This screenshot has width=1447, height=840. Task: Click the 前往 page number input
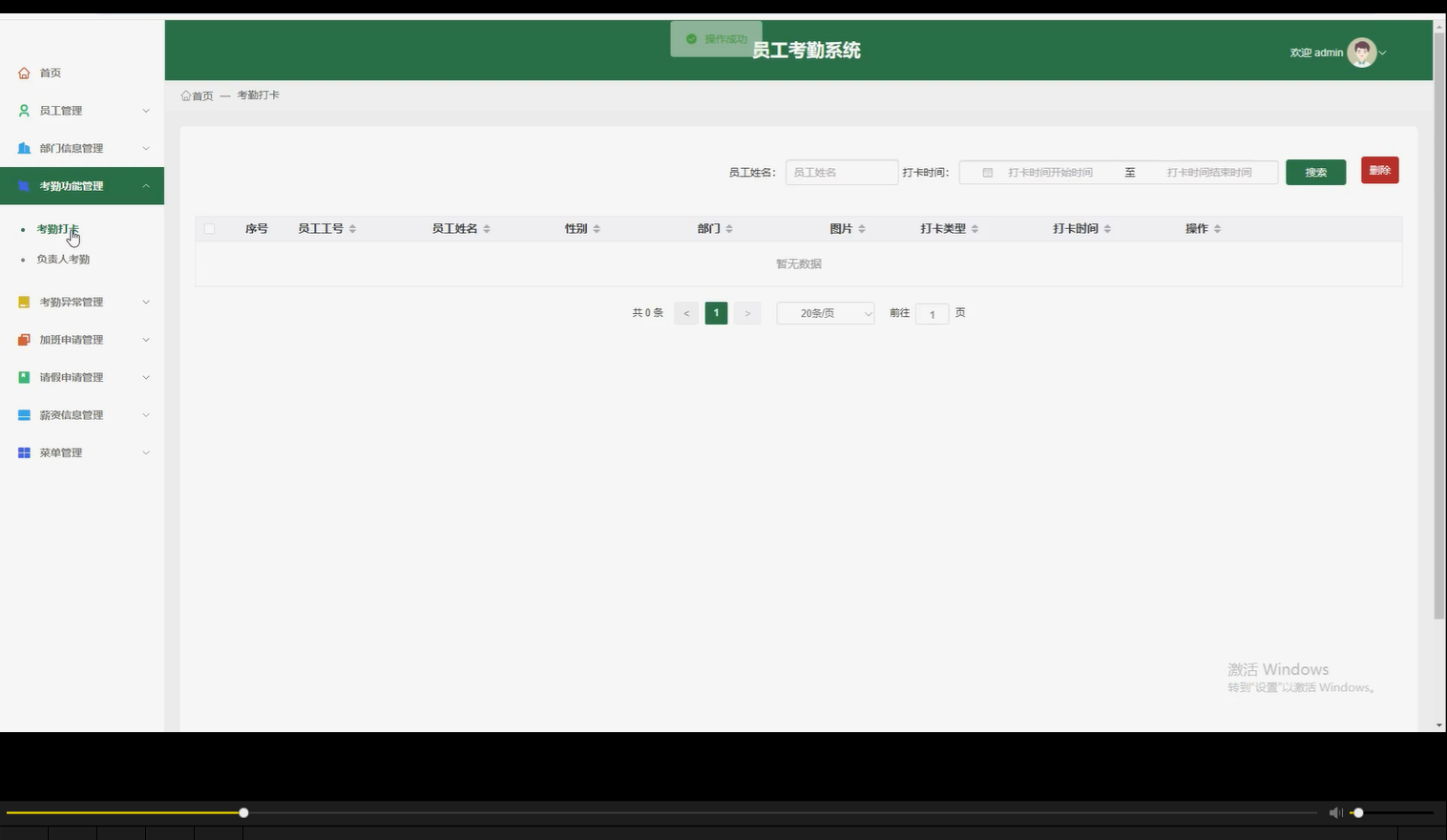pyautogui.click(x=933, y=314)
